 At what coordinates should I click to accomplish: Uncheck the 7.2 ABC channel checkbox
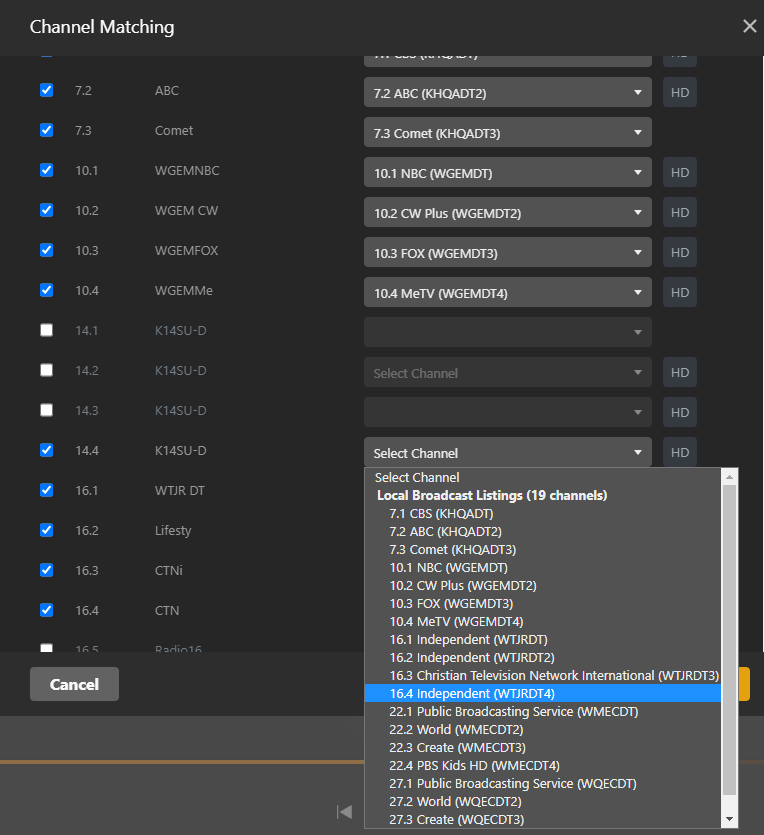(47, 90)
